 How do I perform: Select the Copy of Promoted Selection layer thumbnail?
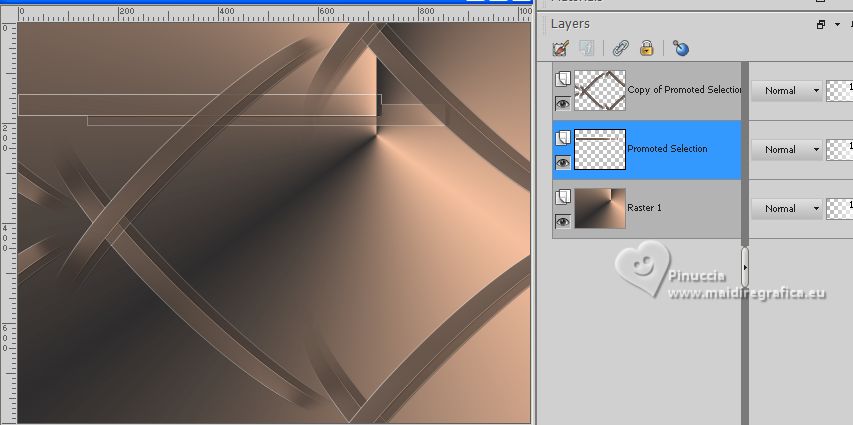click(x=600, y=90)
